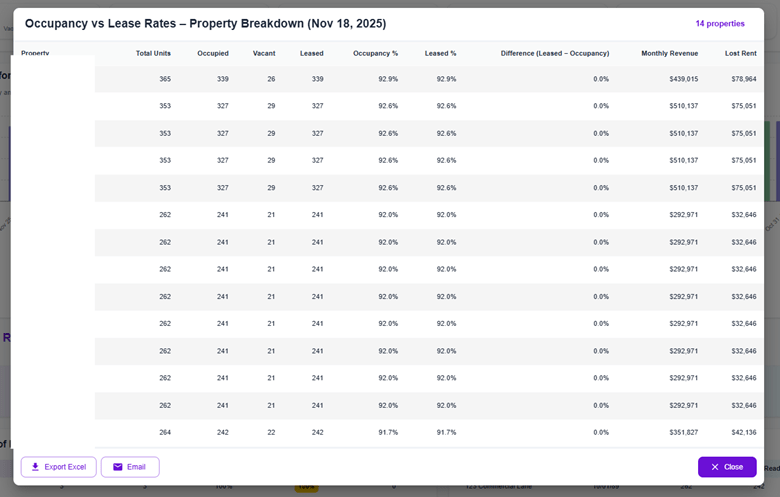Click the $42,136 lost rent cell
Image resolution: width=780 pixels, height=497 pixels.
coord(740,432)
